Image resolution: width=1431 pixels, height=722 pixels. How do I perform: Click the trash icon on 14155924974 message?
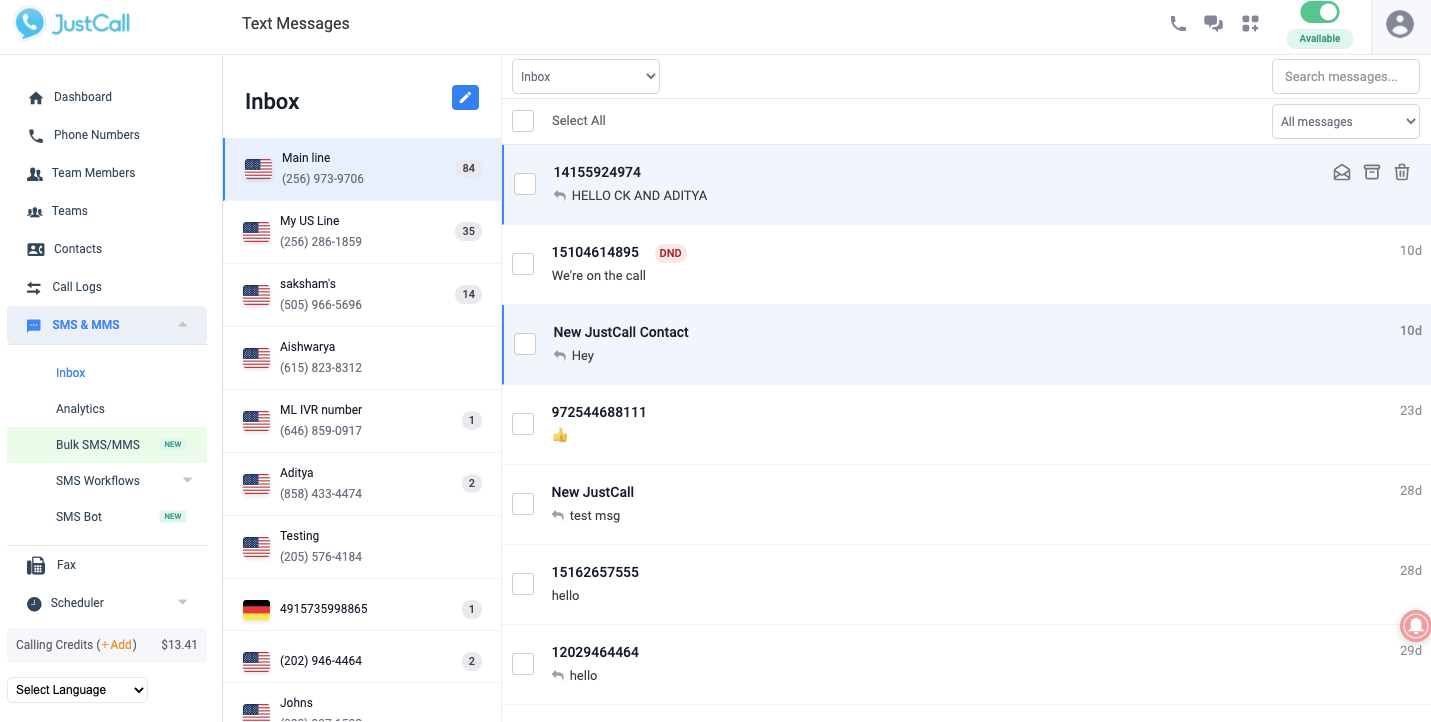[1402, 172]
